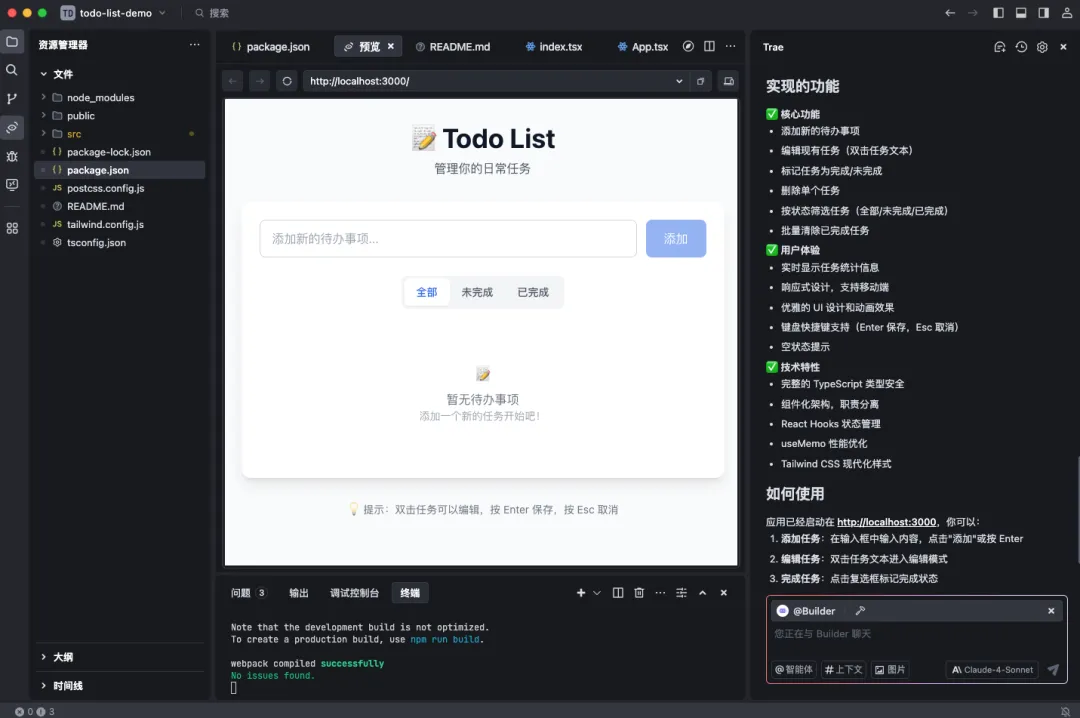Image resolution: width=1080 pixels, height=718 pixels.
Task: Open the Debug bug icon in activity bar
Action: click(12, 156)
